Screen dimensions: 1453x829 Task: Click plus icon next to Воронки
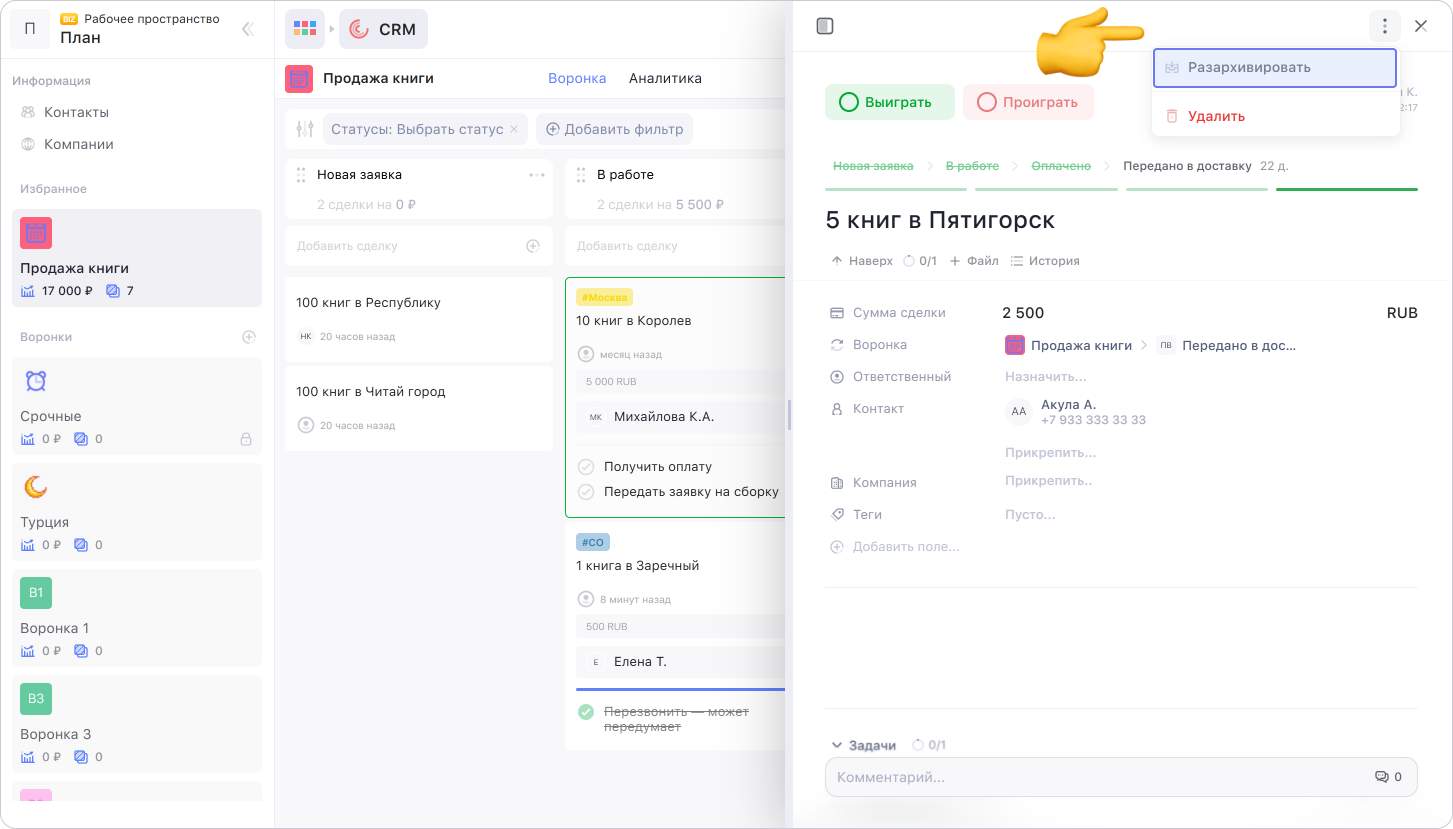(x=249, y=337)
